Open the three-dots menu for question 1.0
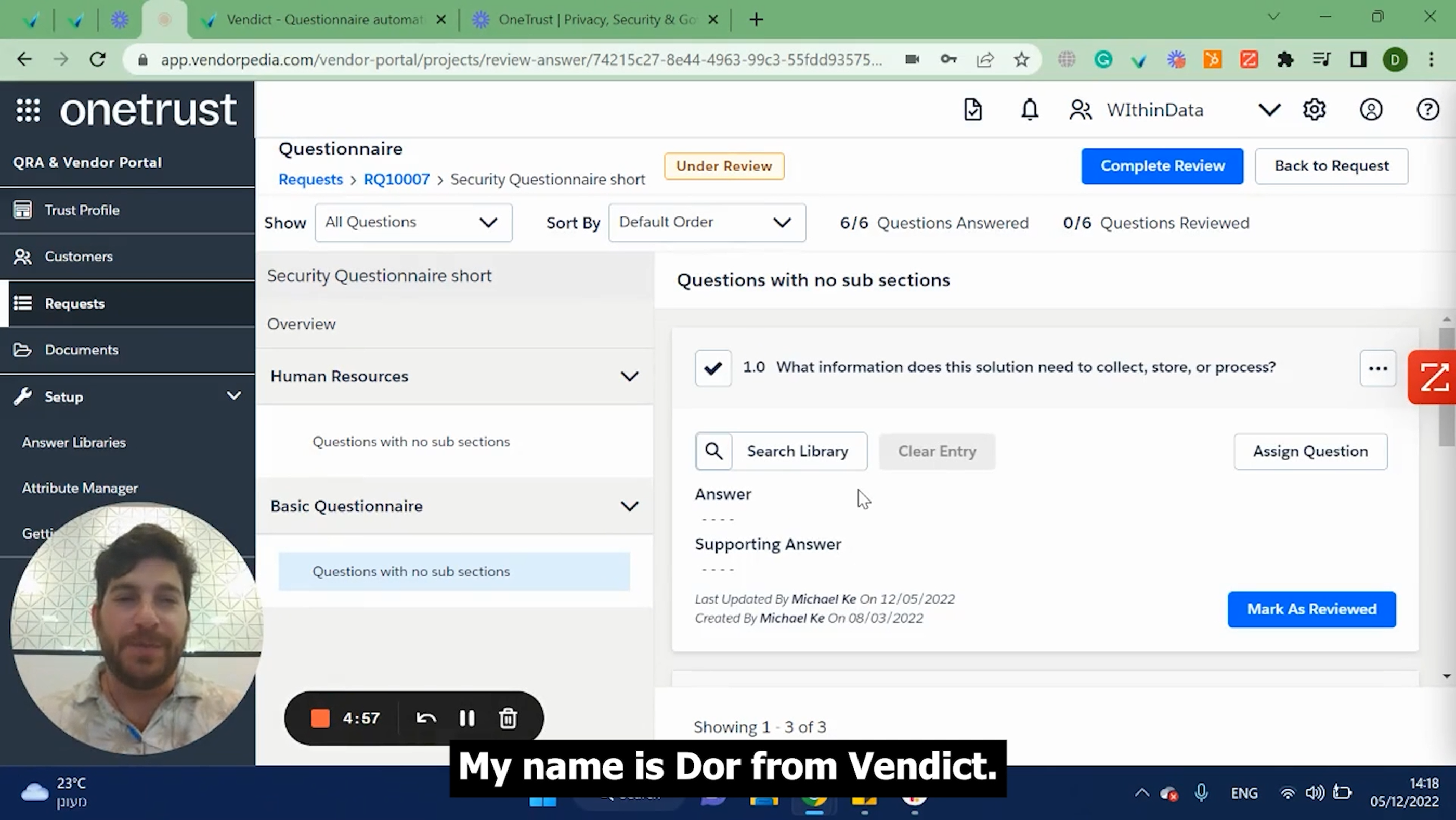Screen dimensions: 1456x820 [1377, 368]
